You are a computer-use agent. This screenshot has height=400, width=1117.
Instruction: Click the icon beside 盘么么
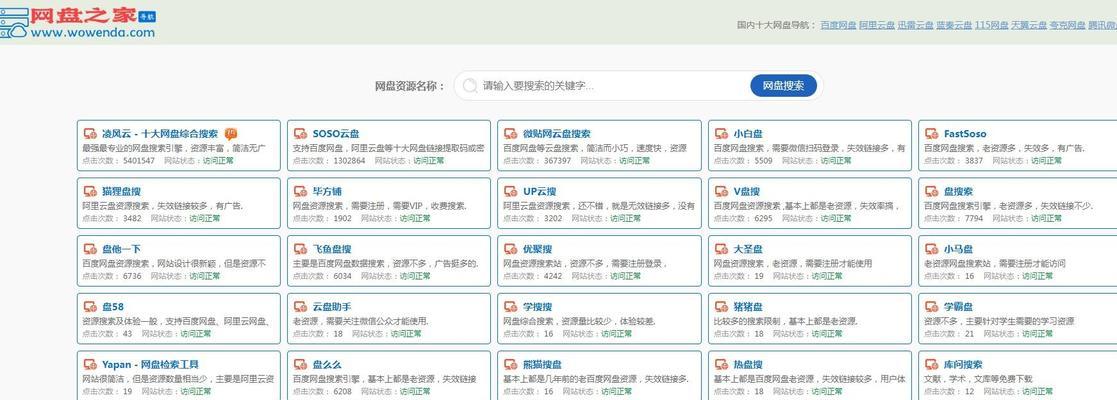[x=300, y=364]
